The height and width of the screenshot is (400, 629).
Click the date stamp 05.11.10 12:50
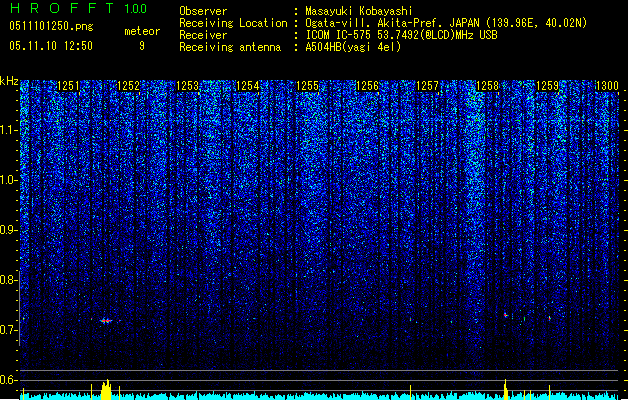(51, 46)
